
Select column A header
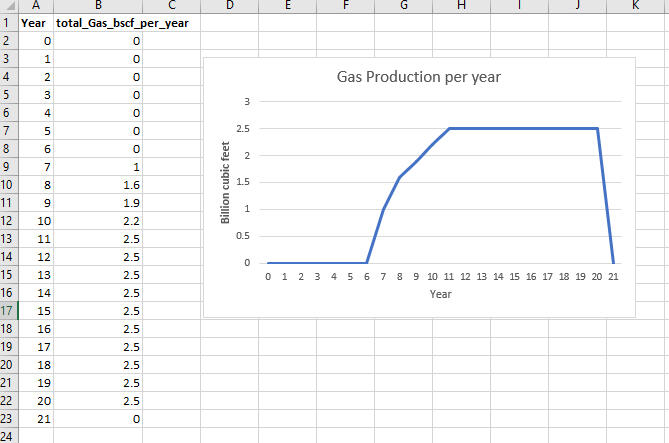pos(36,6)
